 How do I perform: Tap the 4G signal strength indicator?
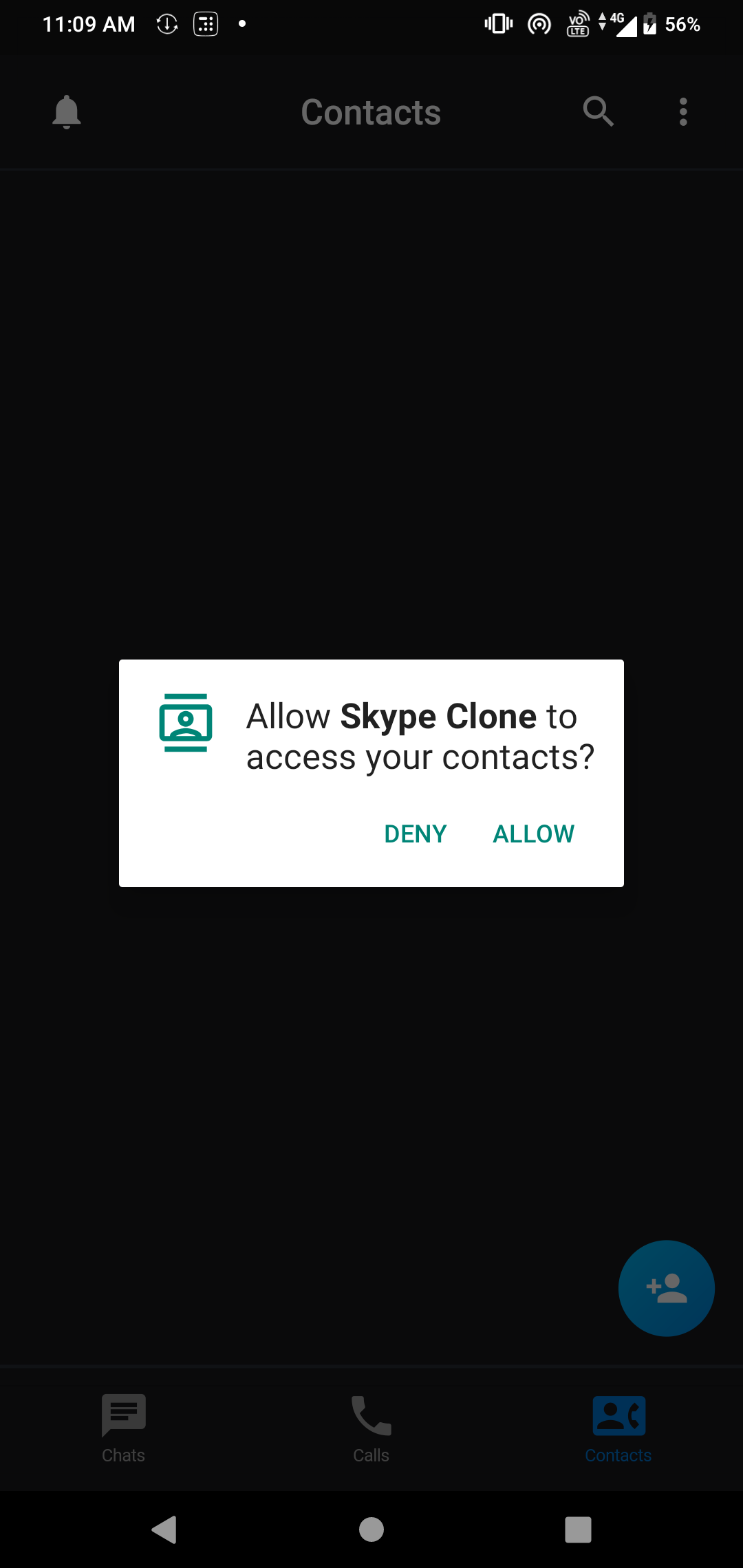[618, 24]
